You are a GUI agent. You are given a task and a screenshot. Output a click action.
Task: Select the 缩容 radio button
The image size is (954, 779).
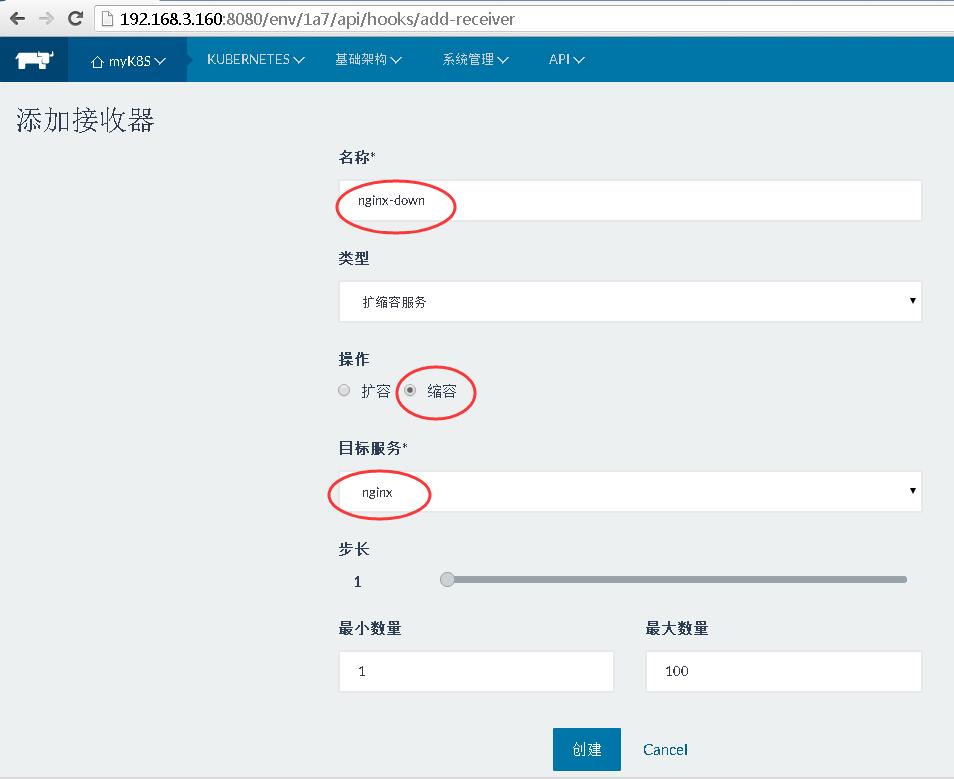410,390
